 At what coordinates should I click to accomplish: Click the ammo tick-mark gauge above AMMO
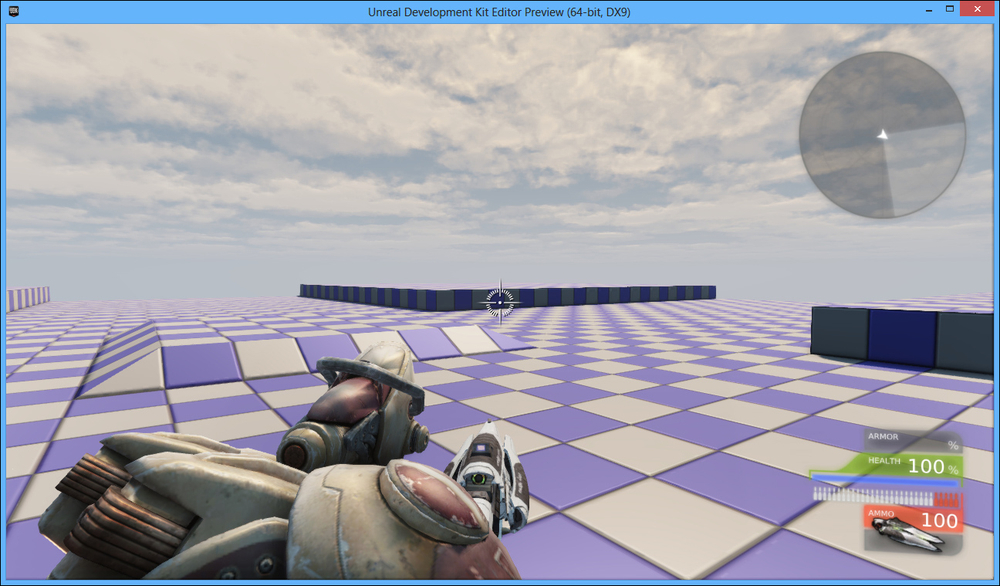(x=886, y=495)
